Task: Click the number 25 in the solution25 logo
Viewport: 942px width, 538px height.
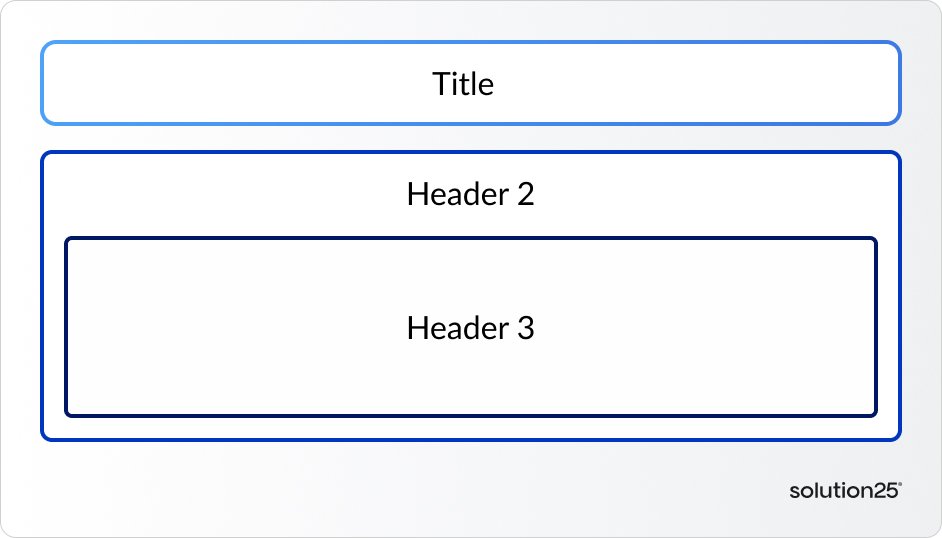Action: 885,490
